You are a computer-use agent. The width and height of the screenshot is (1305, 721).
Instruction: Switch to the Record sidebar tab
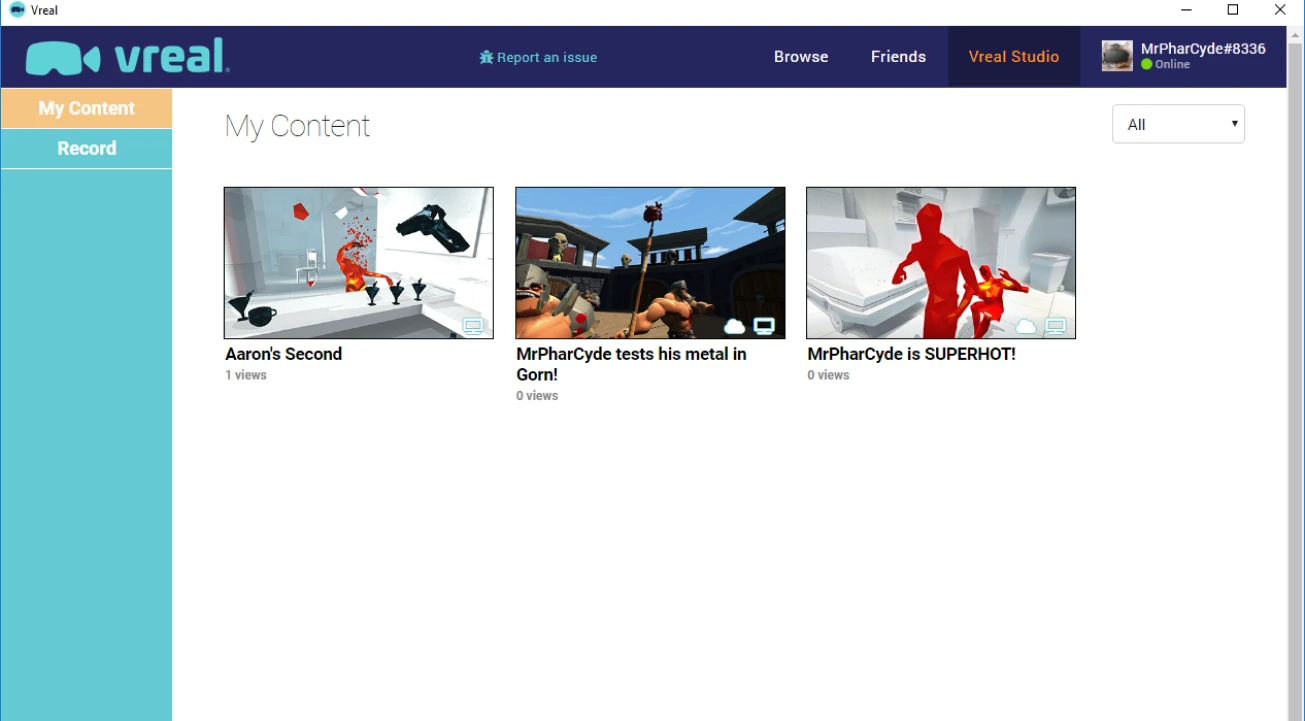[x=87, y=148]
